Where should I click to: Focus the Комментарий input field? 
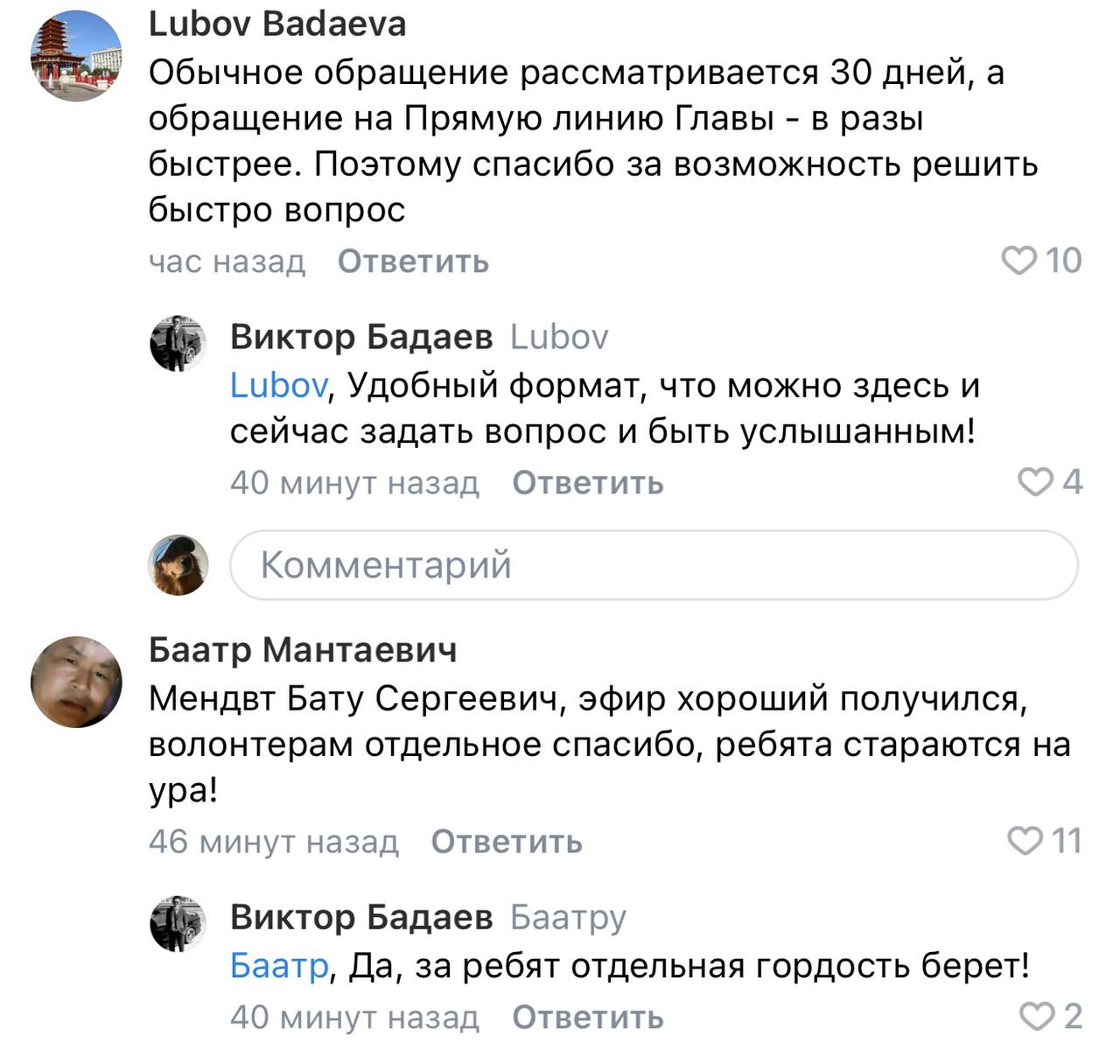click(653, 565)
